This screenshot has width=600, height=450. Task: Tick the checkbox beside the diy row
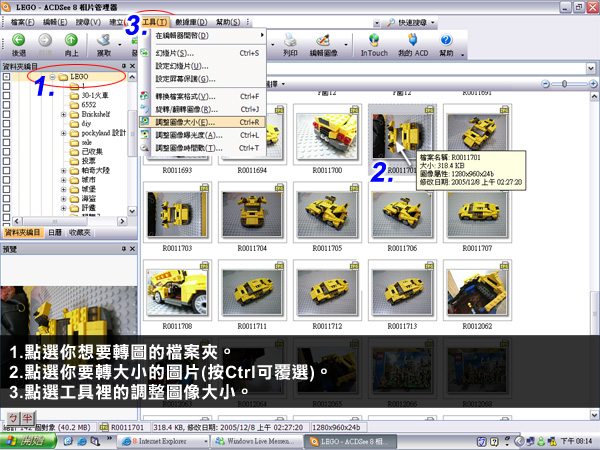tap(6, 123)
